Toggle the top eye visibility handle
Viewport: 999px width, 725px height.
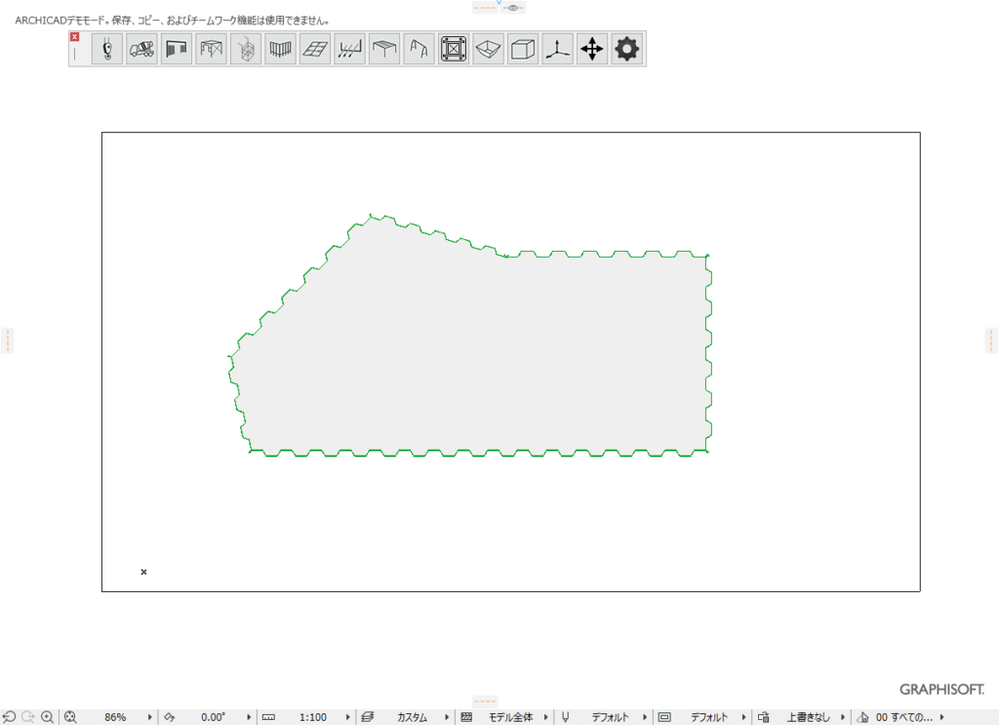point(513,8)
